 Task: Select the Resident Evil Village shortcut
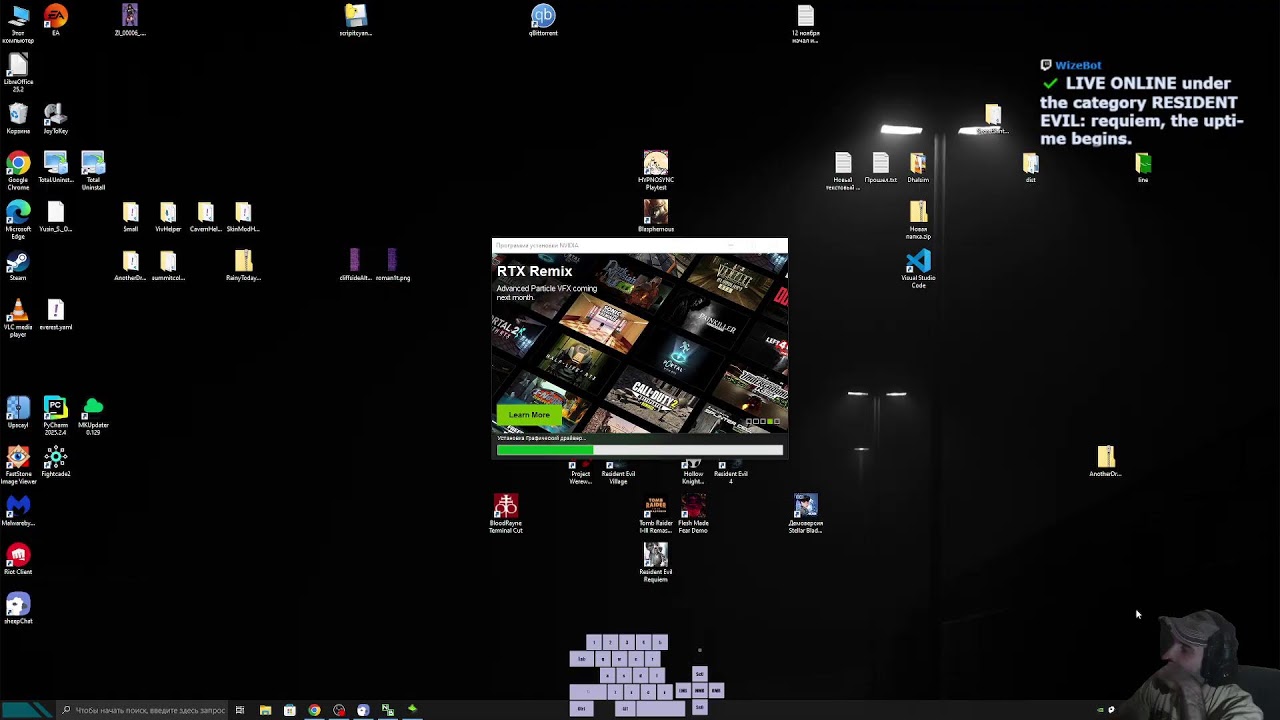[618, 472]
